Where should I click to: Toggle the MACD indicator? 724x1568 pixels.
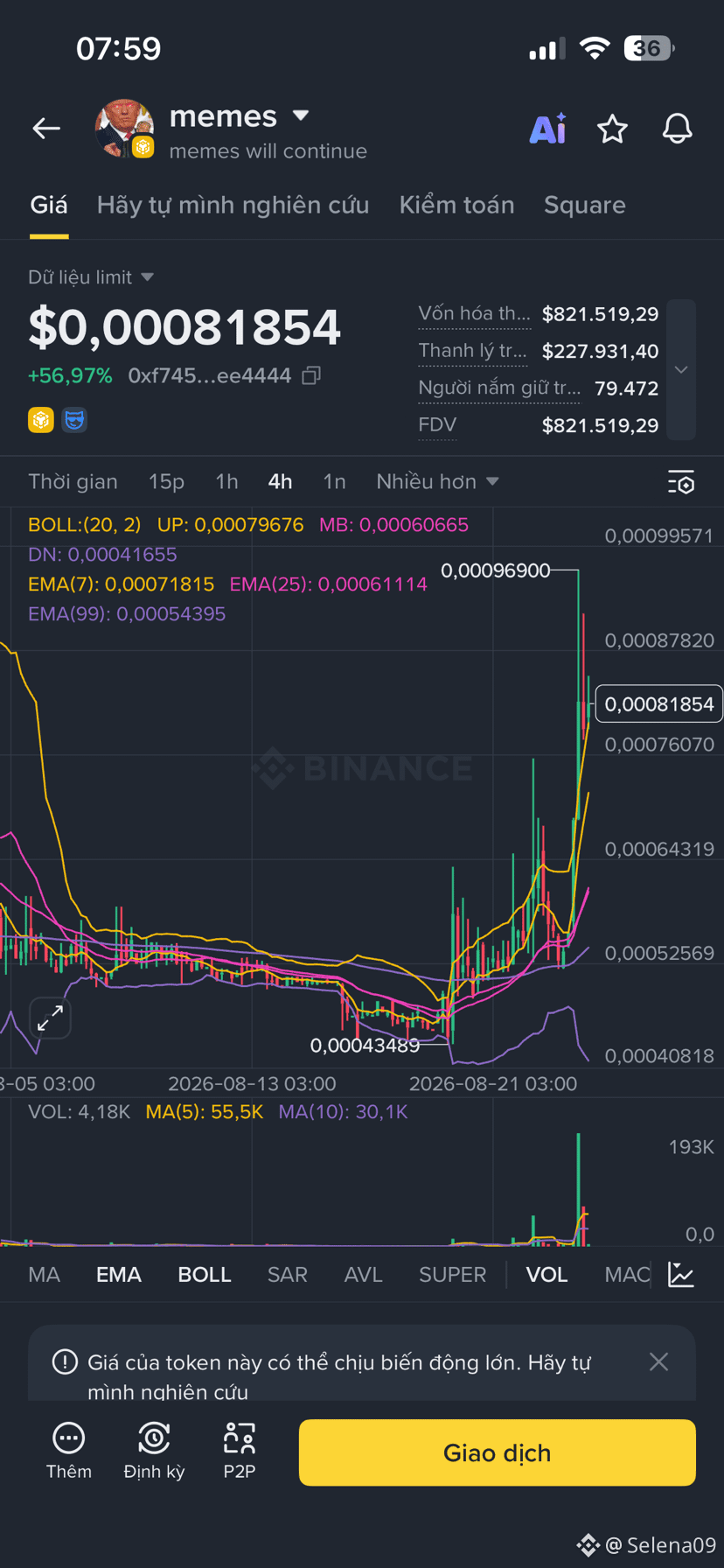(627, 1274)
